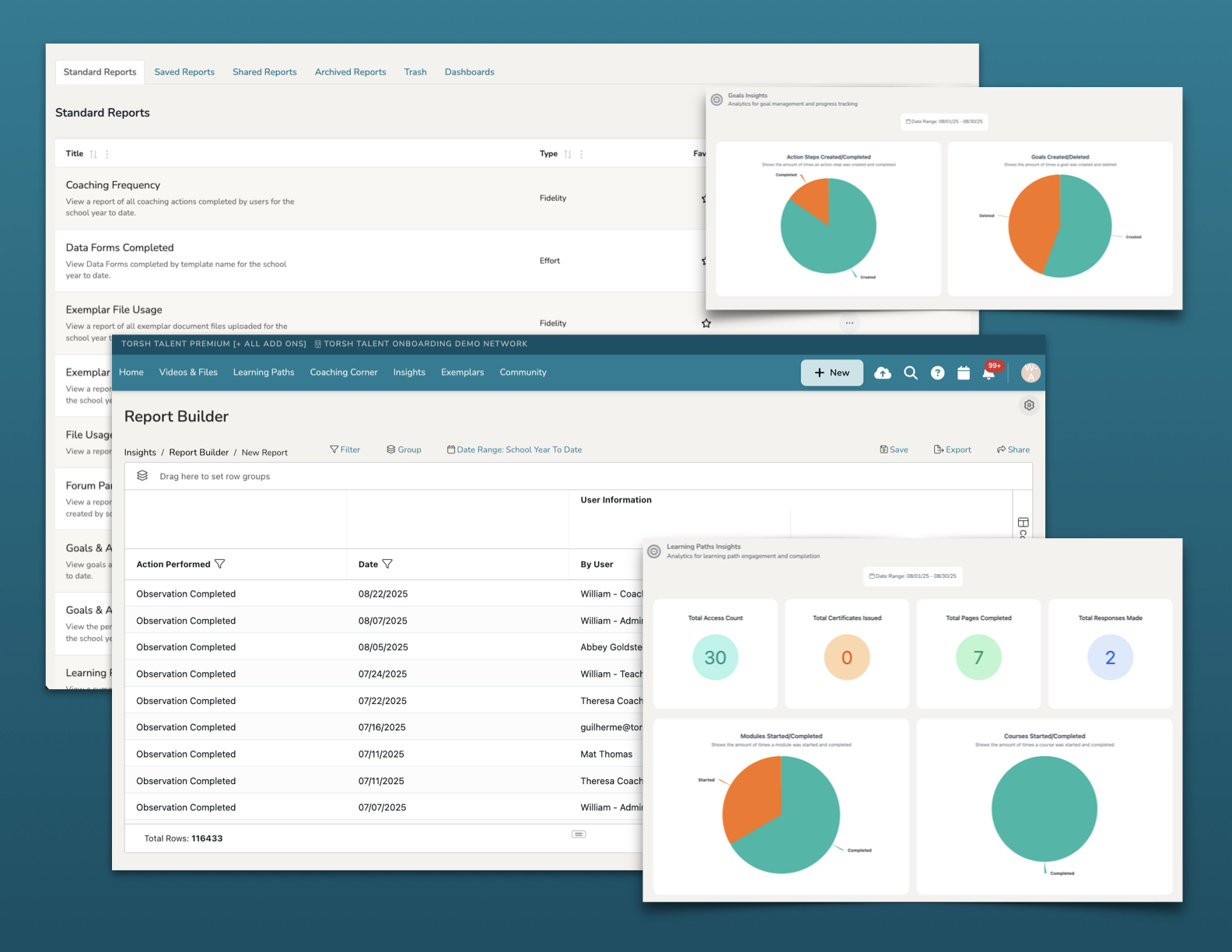The width and height of the screenshot is (1232, 952).
Task: Click the New button
Action: 831,373
